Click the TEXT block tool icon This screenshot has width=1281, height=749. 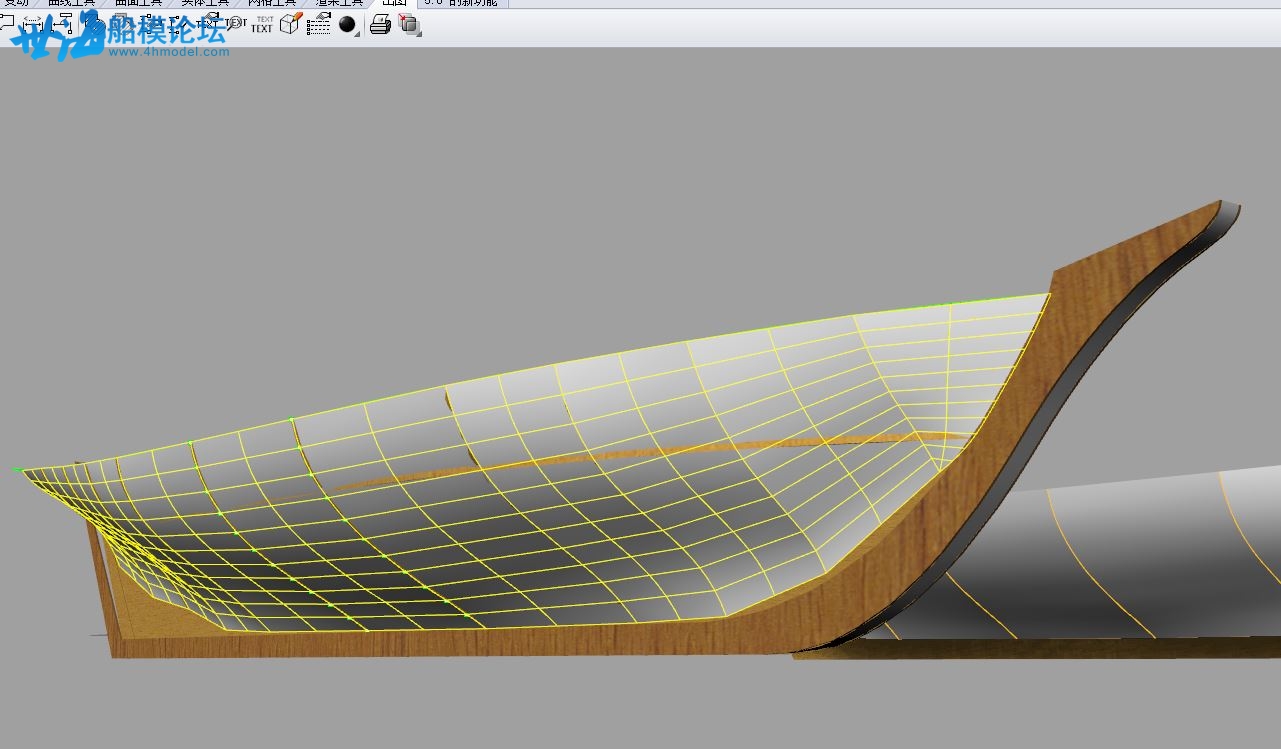pyautogui.click(x=262, y=24)
